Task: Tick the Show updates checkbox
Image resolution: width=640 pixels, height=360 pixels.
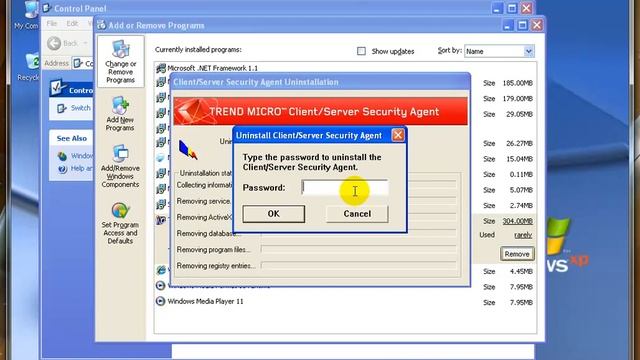Action: pos(361,51)
